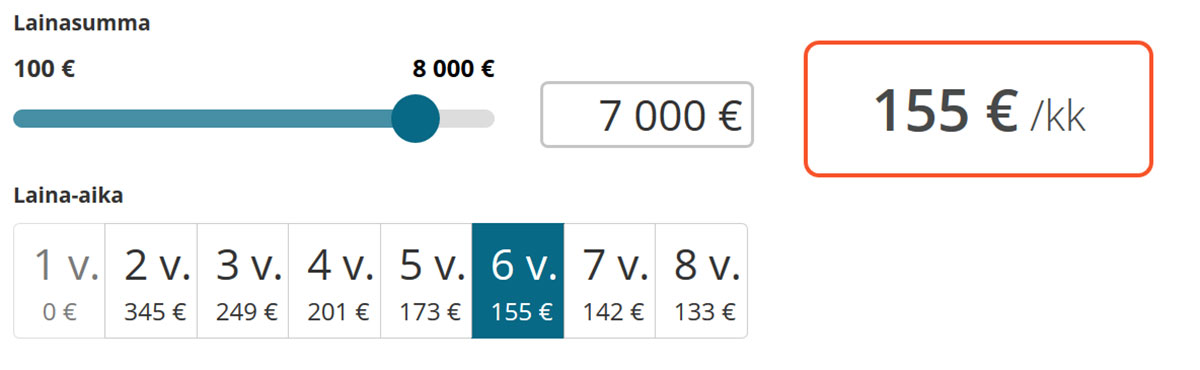This screenshot has width=1200, height=370.
Task: Click the Lainasumma heading
Action: click(x=82, y=24)
